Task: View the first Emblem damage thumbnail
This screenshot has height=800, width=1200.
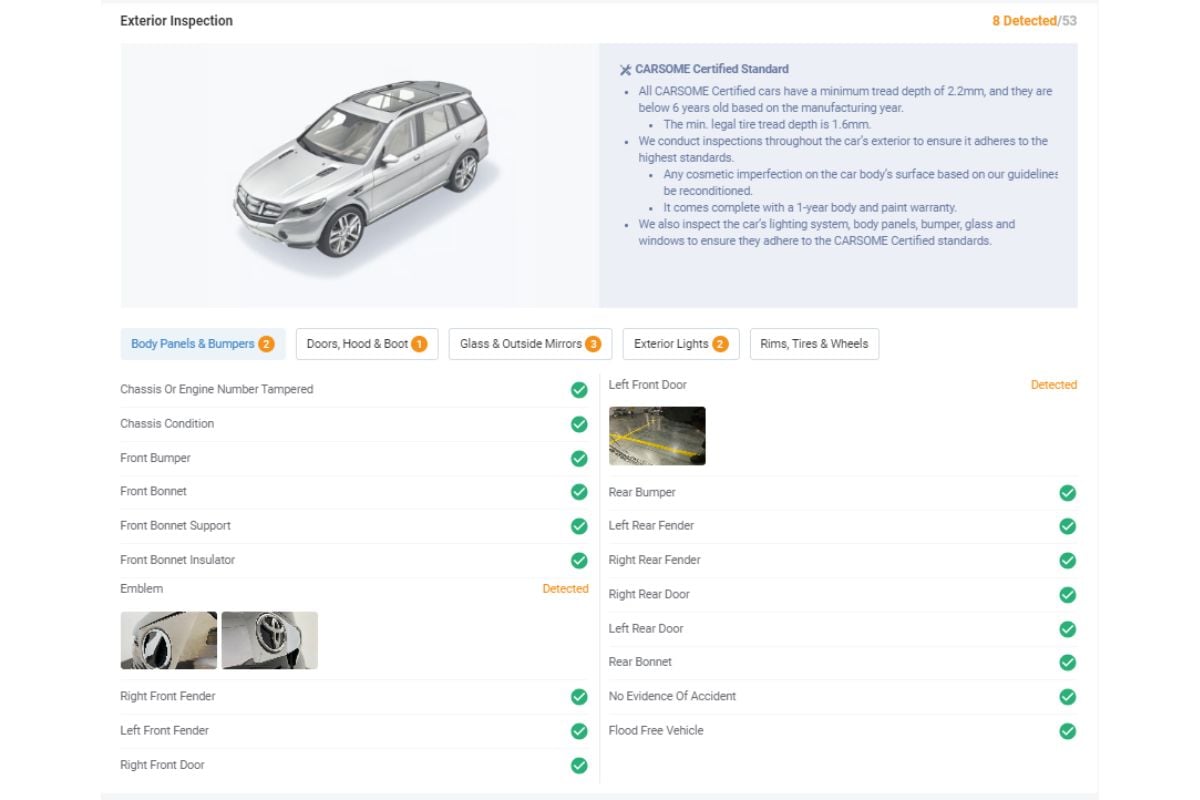Action: (x=168, y=640)
